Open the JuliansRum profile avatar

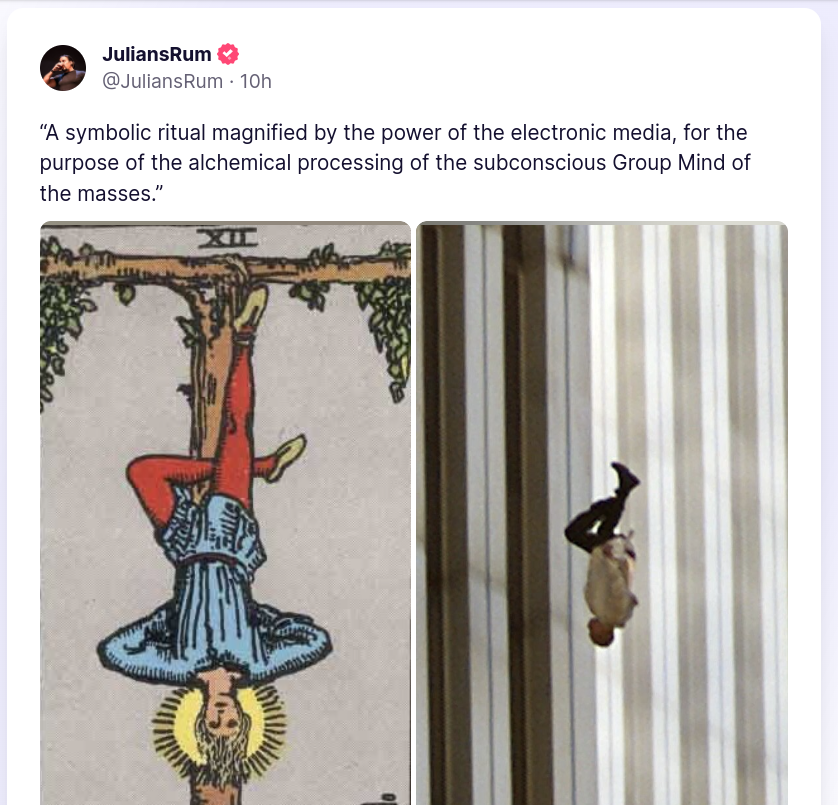63,68
